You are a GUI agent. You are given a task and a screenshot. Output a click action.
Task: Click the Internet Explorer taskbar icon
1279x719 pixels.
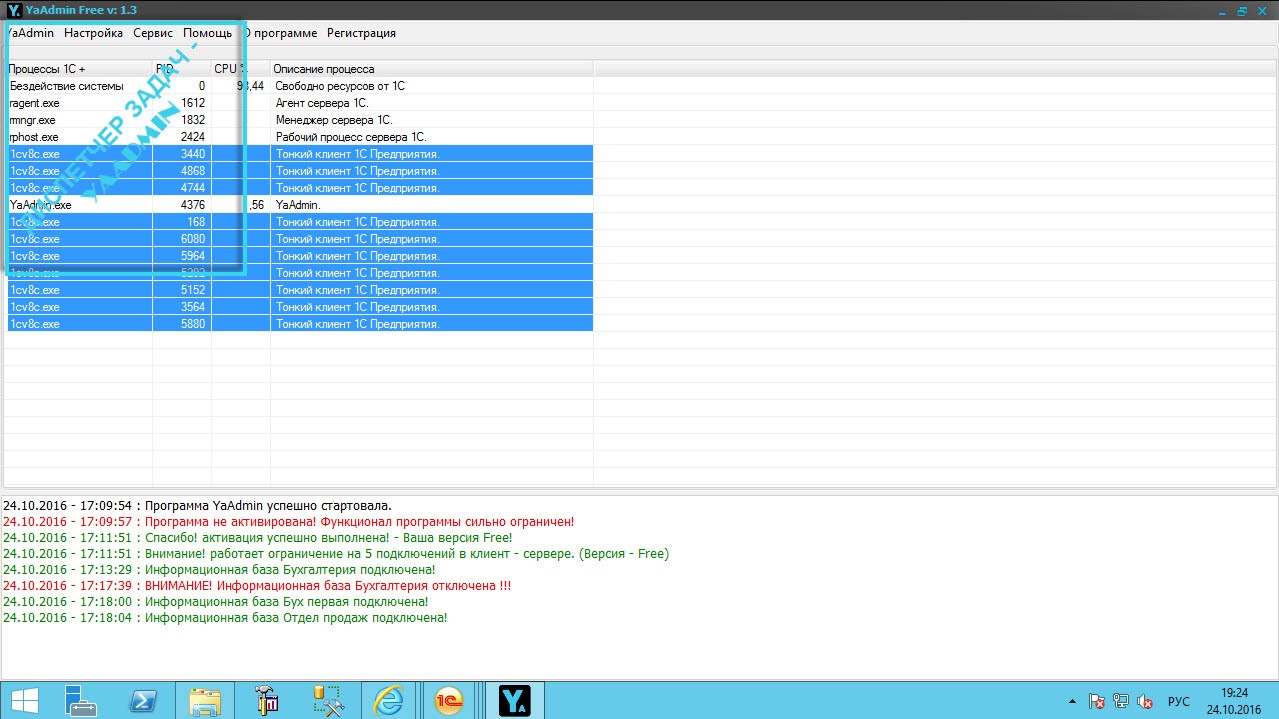[x=387, y=700]
